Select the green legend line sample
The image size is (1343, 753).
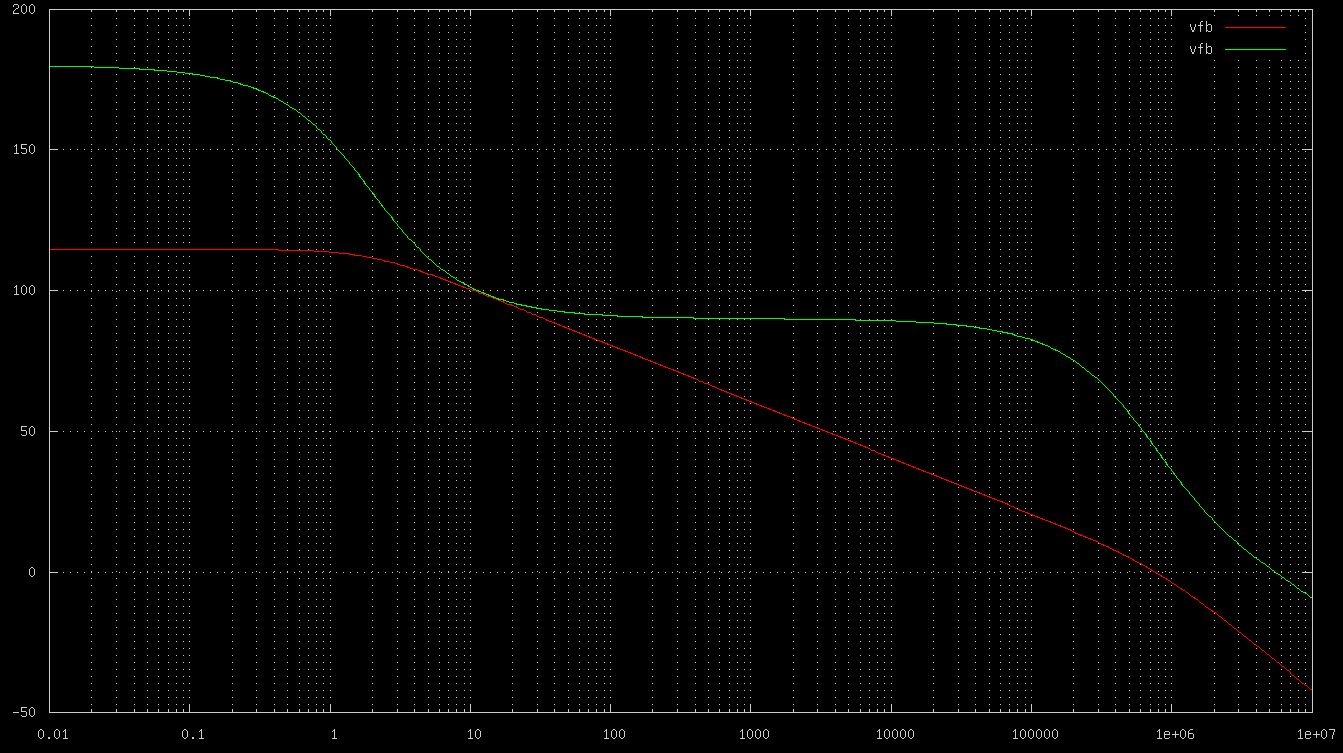[1255, 48]
